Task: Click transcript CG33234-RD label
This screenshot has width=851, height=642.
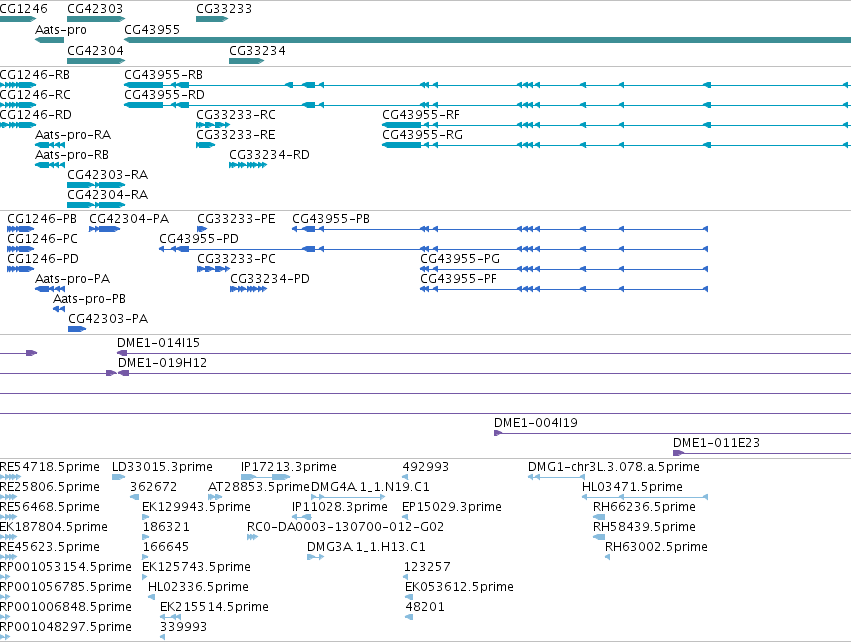Action: (269, 155)
